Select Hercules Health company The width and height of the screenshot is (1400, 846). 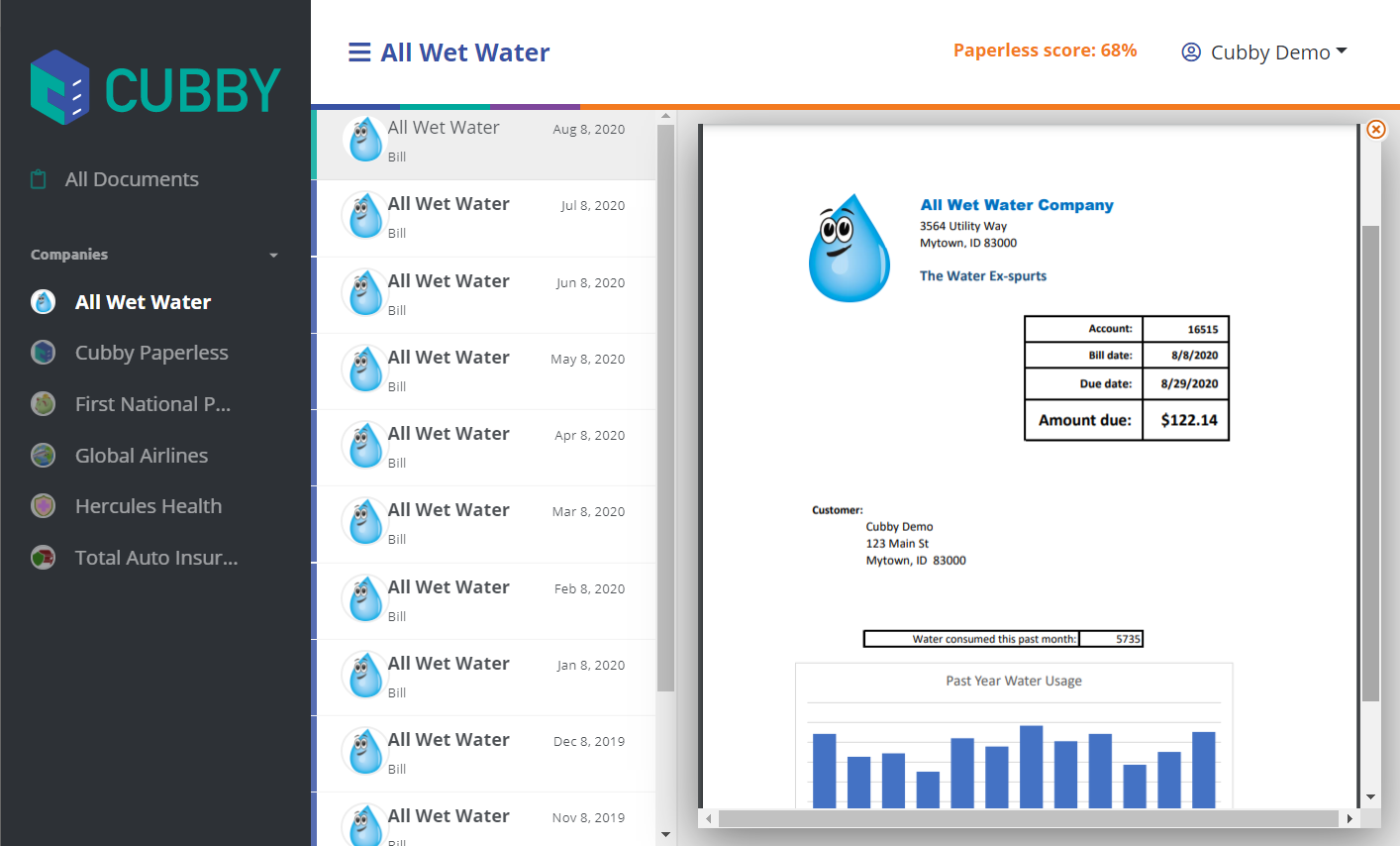click(149, 506)
